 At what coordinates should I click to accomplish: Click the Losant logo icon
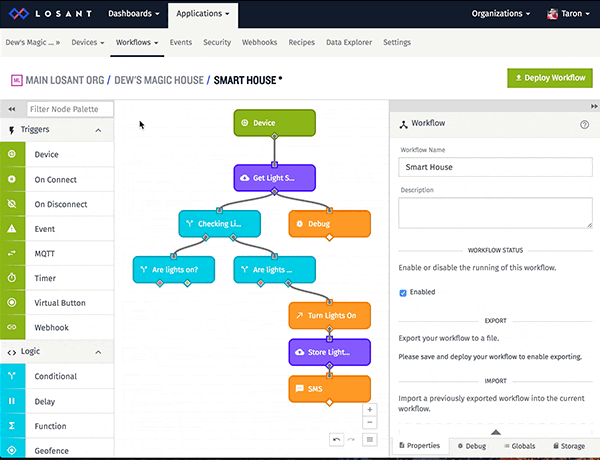coord(19,14)
